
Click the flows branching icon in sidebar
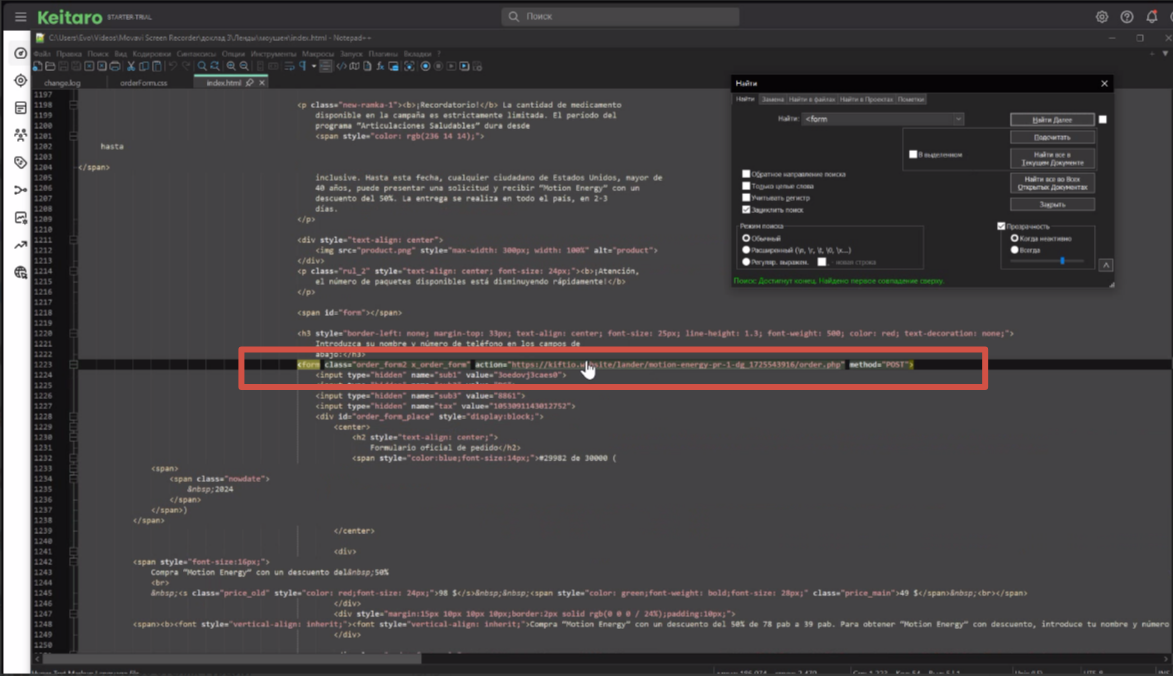pyautogui.click(x=21, y=190)
